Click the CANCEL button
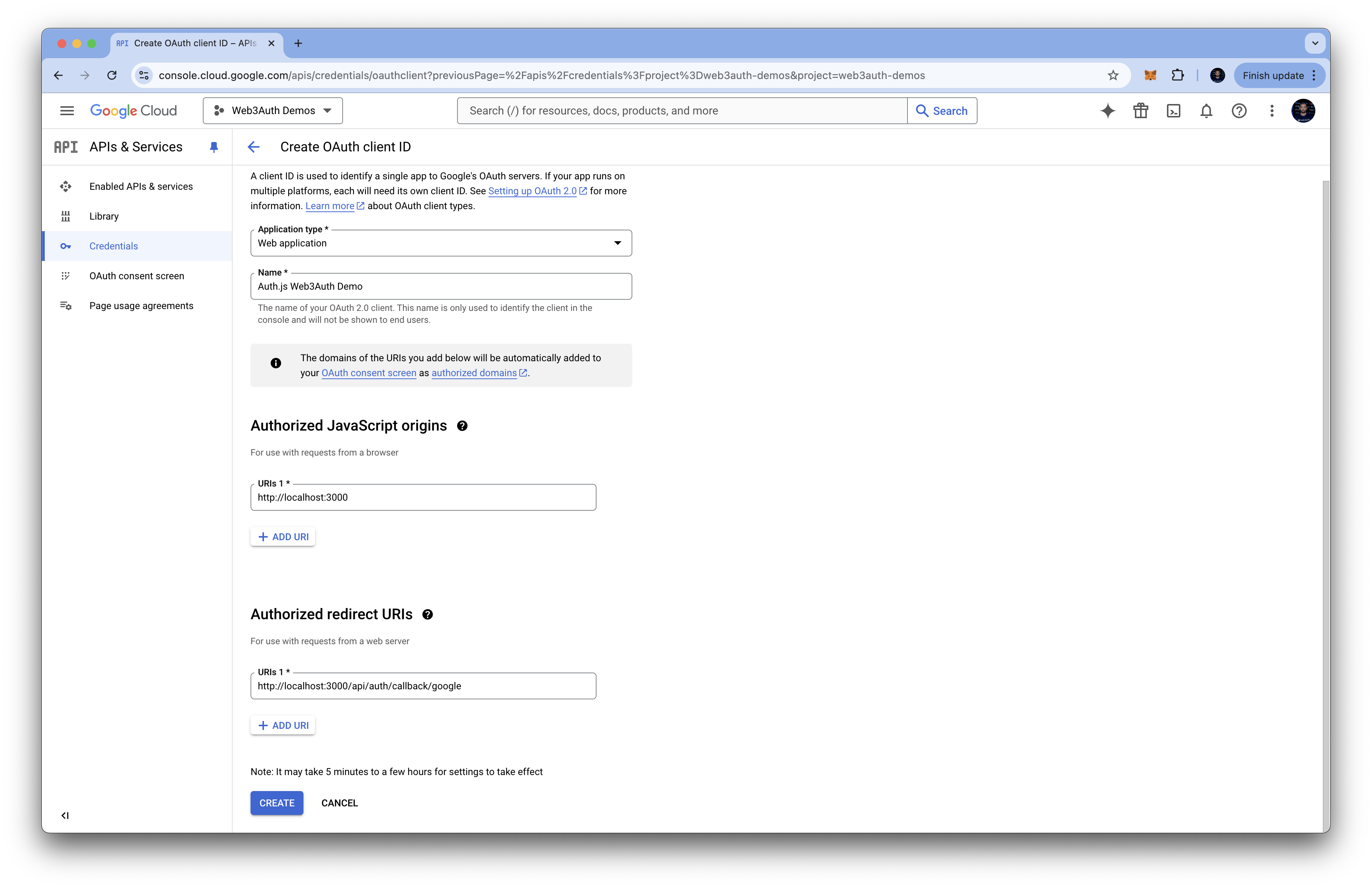The width and height of the screenshot is (1372, 888). click(x=340, y=803)
